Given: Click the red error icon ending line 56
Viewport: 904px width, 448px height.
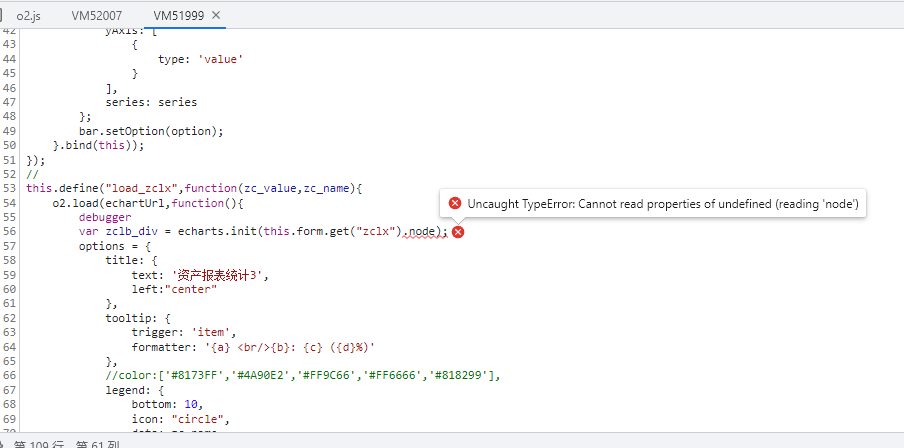Looking at the screenshot, I should point(458,232).
